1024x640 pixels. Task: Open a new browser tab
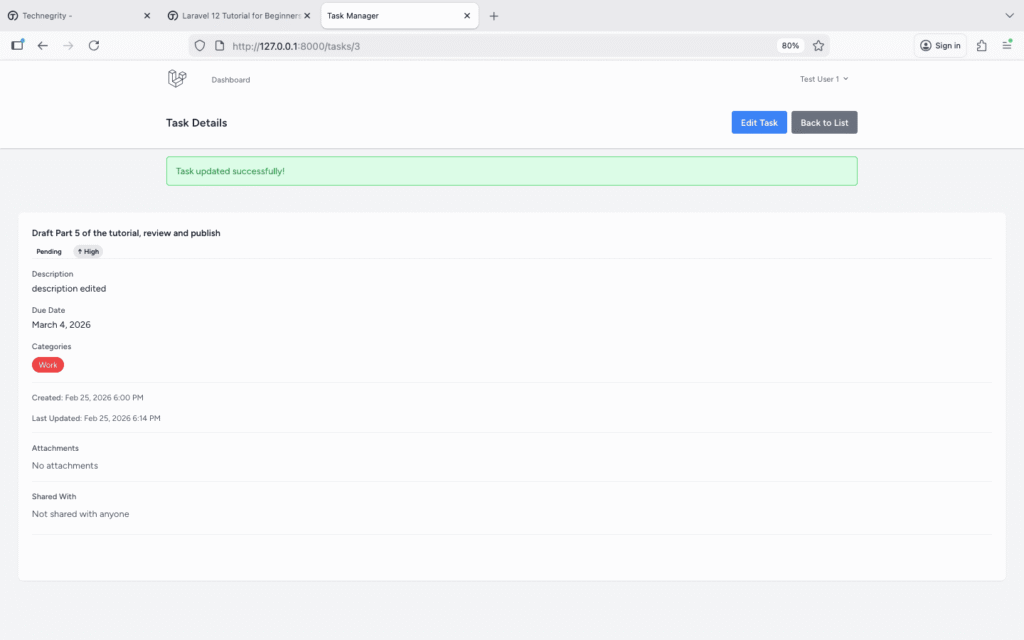pos(494,16)
